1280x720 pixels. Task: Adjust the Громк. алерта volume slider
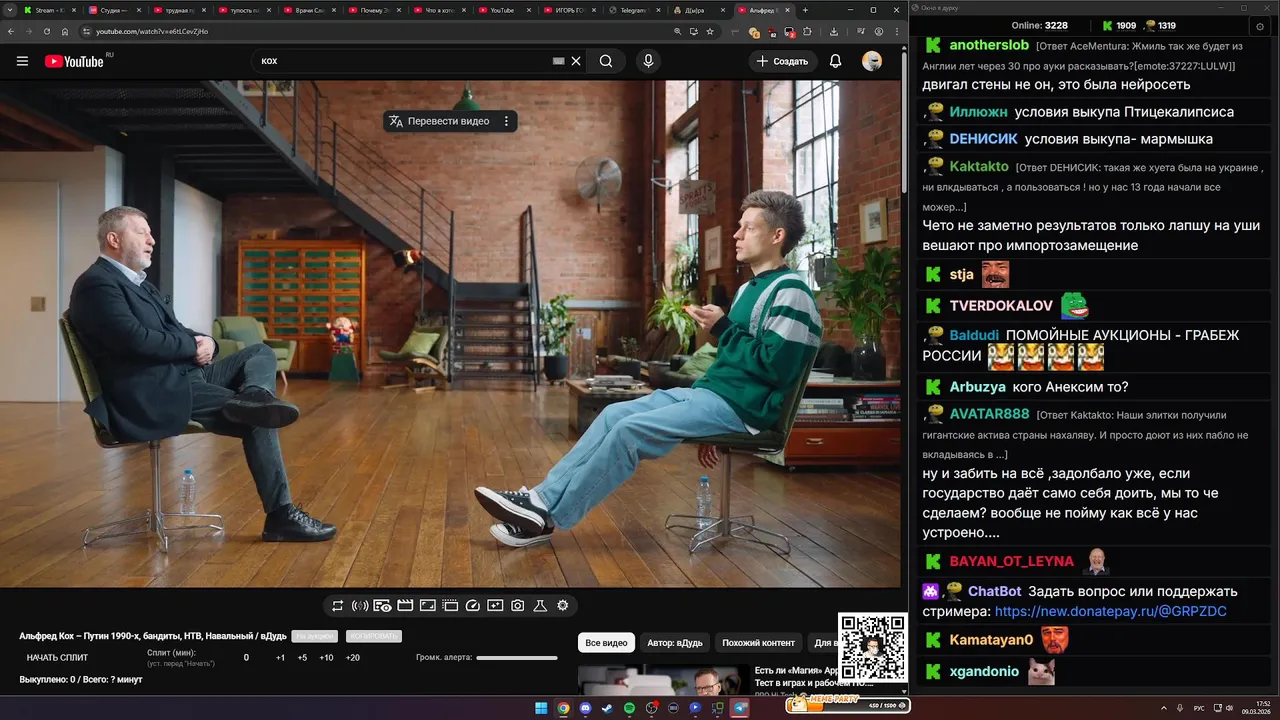coord(517,658)
